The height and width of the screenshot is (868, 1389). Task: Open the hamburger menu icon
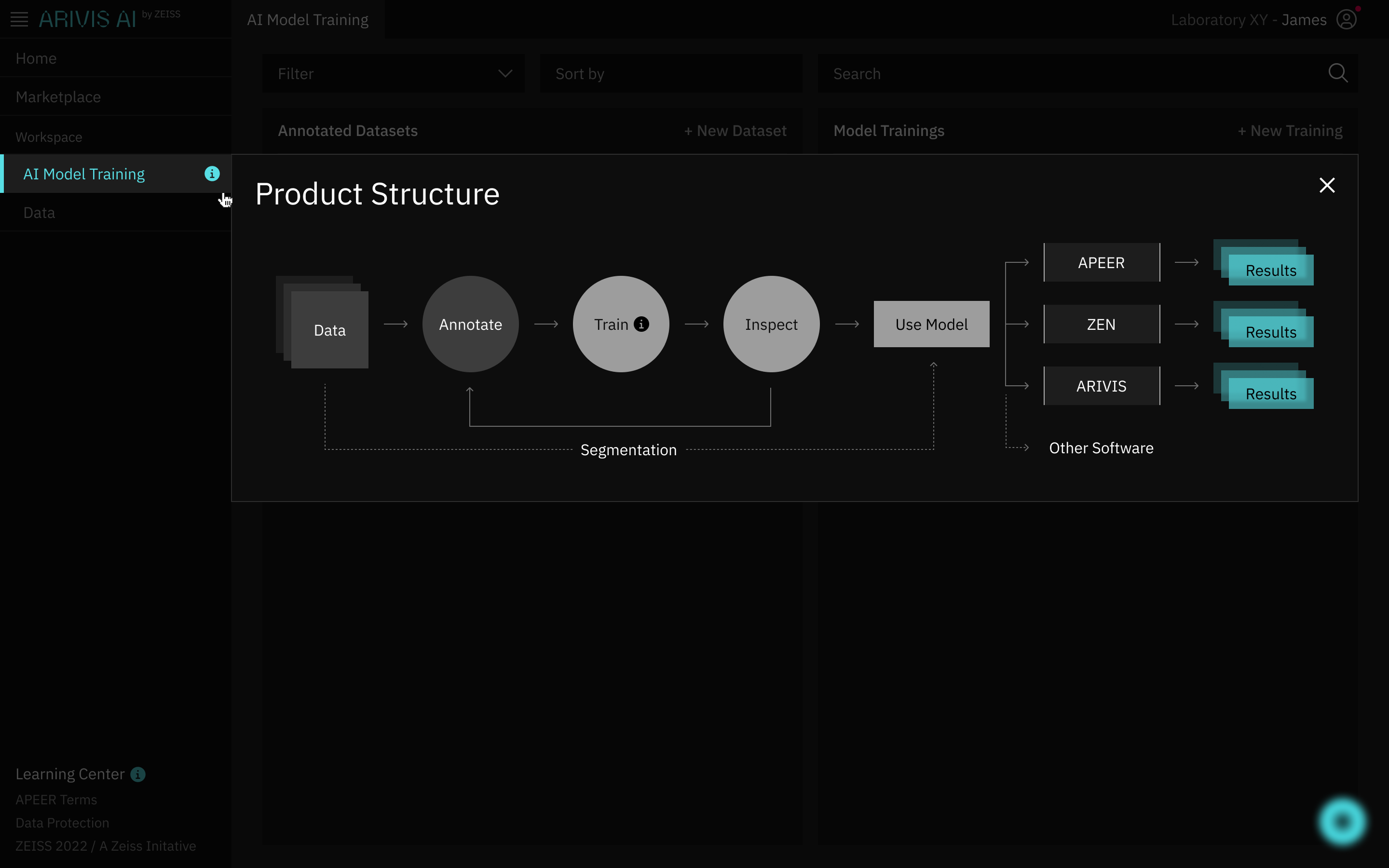pyautogui.click(x=19, y=19)
